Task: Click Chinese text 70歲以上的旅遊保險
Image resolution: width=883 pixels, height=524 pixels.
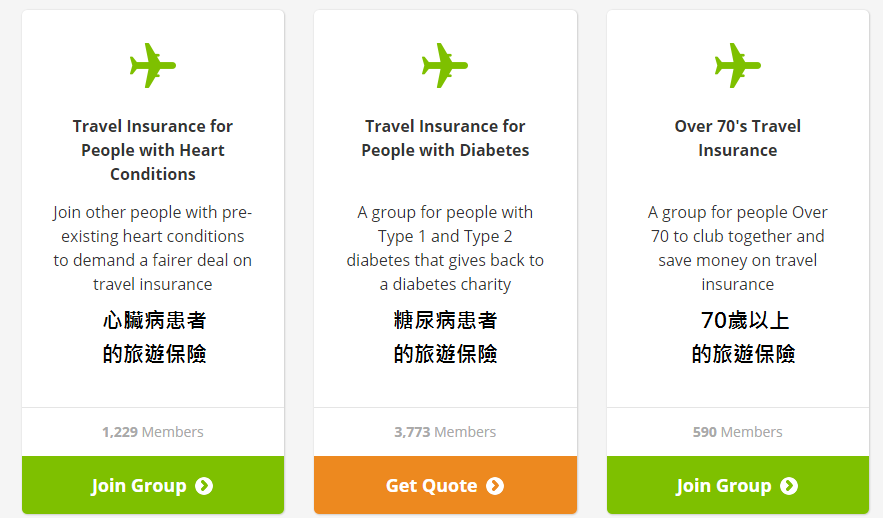Action: click(x=743, y=337)
